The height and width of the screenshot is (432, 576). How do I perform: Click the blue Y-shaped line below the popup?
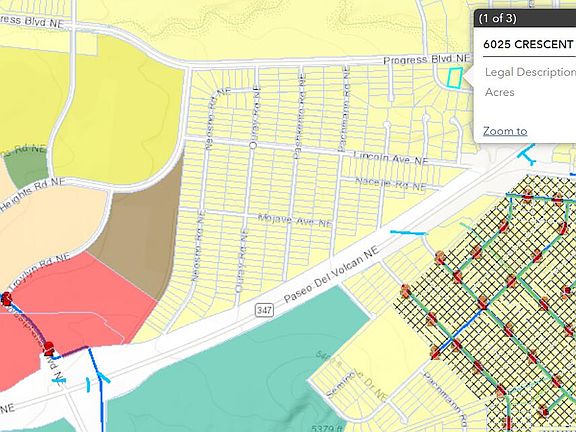(527, 154)
